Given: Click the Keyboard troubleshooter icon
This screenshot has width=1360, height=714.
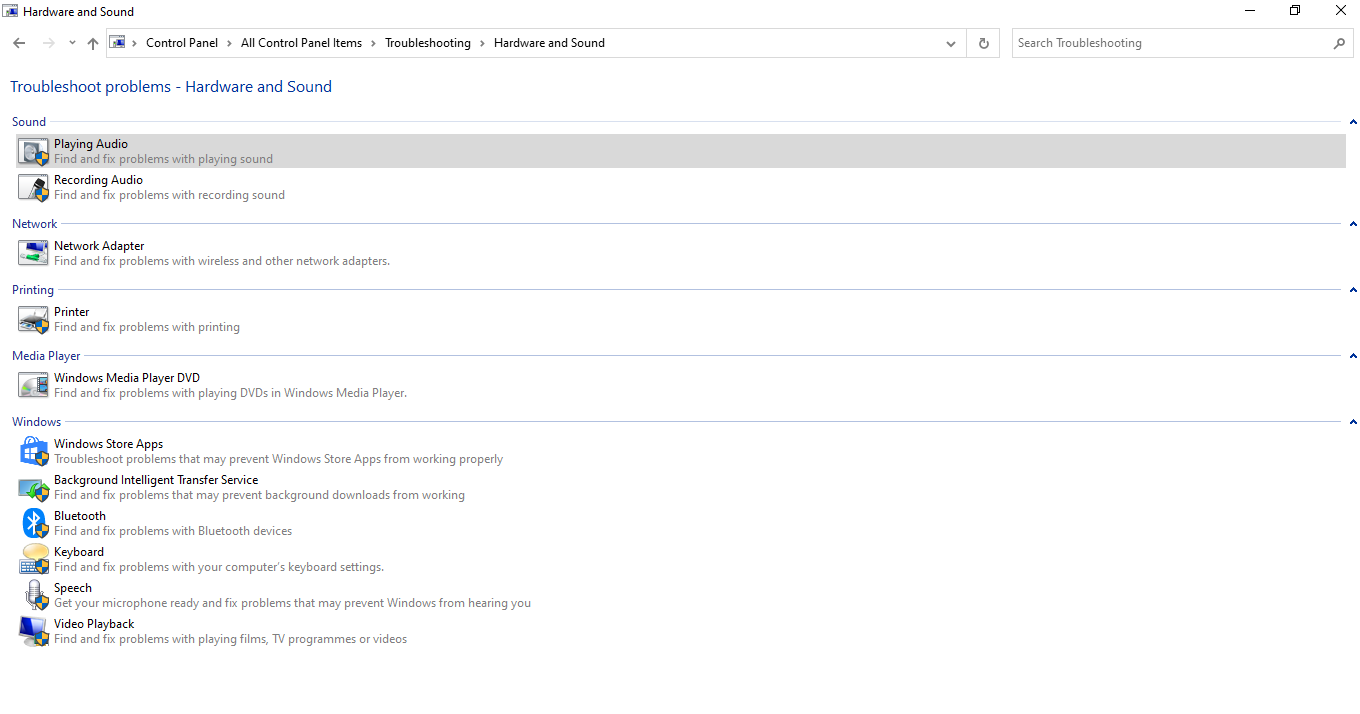Looking at the screenshot, I should [34, 560].
